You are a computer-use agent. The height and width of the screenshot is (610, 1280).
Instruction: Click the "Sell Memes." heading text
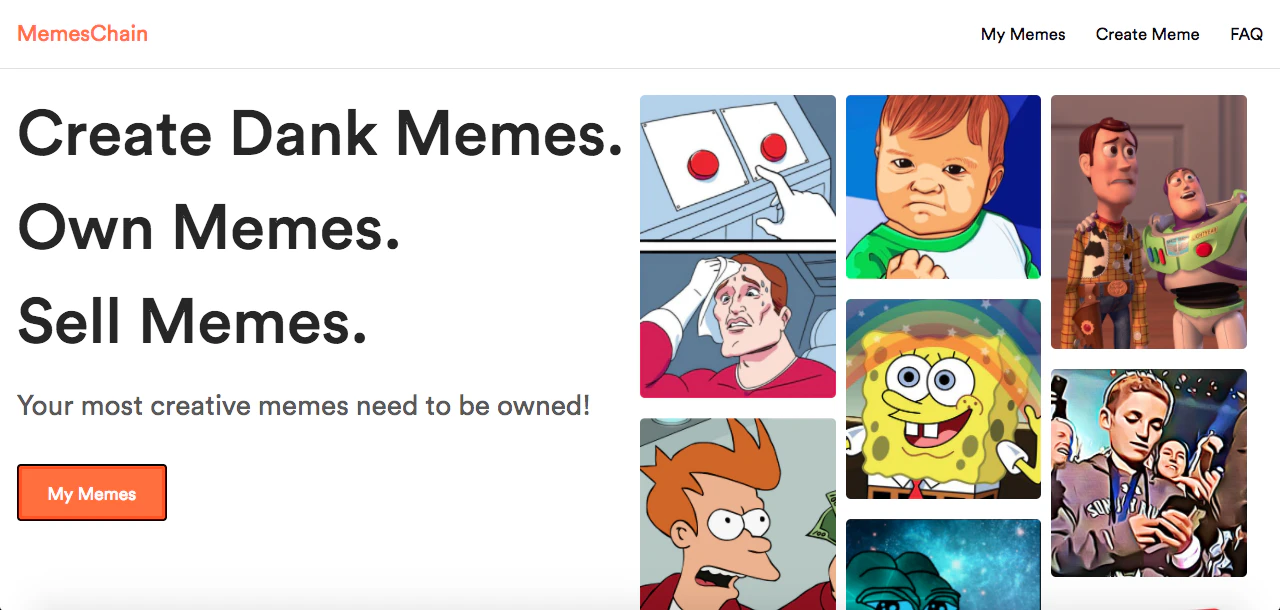[x=192, y=321]
